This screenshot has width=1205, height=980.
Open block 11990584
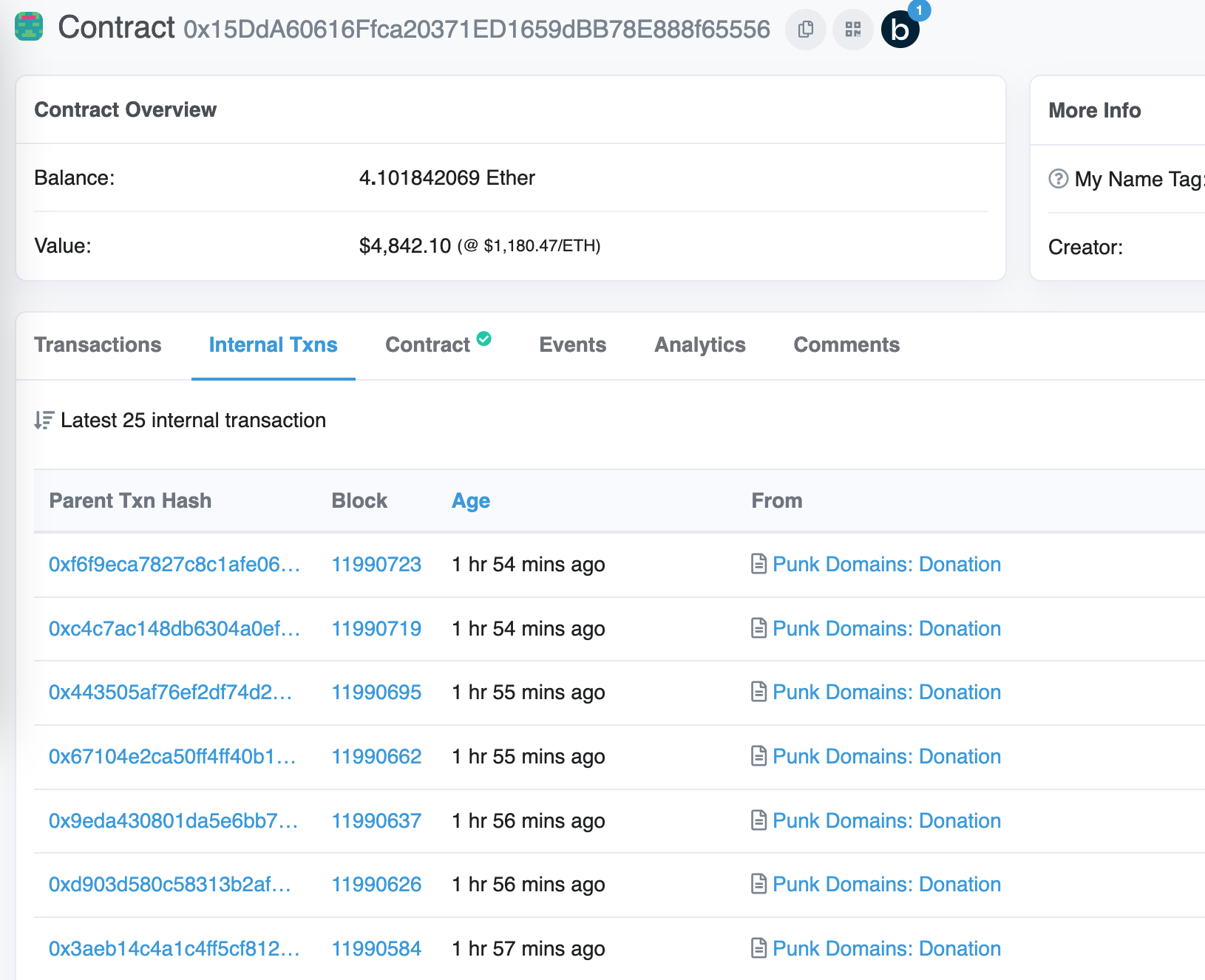376,948
